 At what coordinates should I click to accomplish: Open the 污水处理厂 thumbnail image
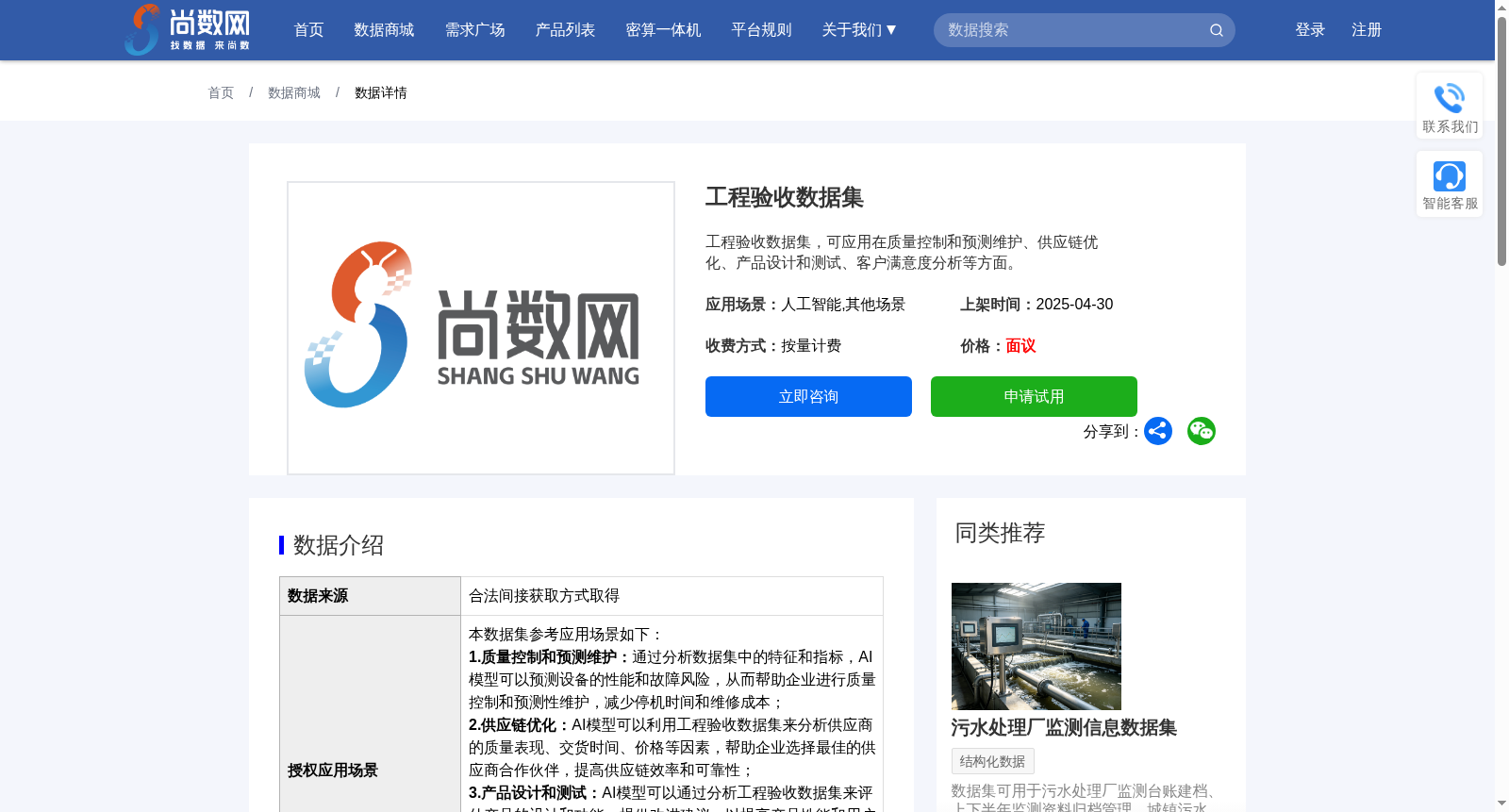(1036, 646)
